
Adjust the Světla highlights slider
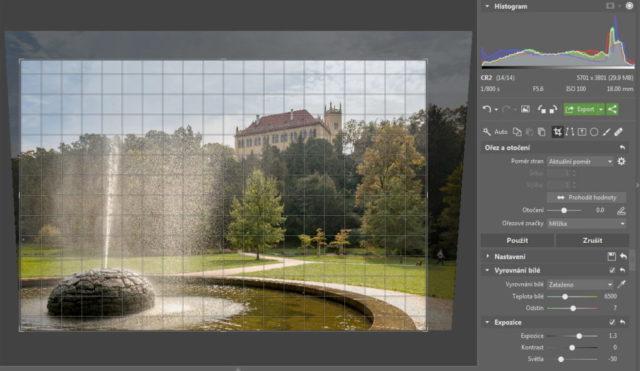[x=561, y=359]
